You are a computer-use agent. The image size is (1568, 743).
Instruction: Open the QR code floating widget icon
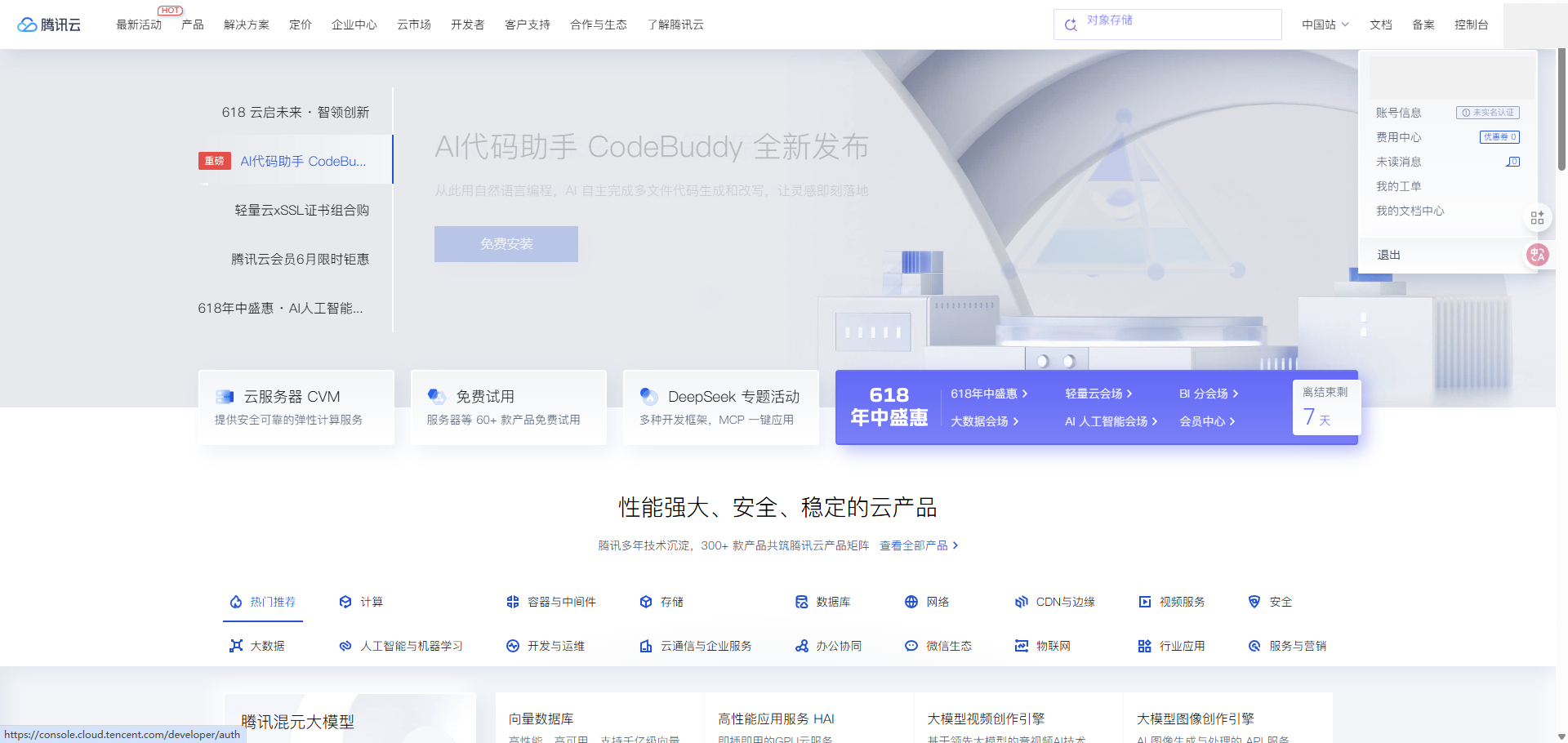(1537, 218)
